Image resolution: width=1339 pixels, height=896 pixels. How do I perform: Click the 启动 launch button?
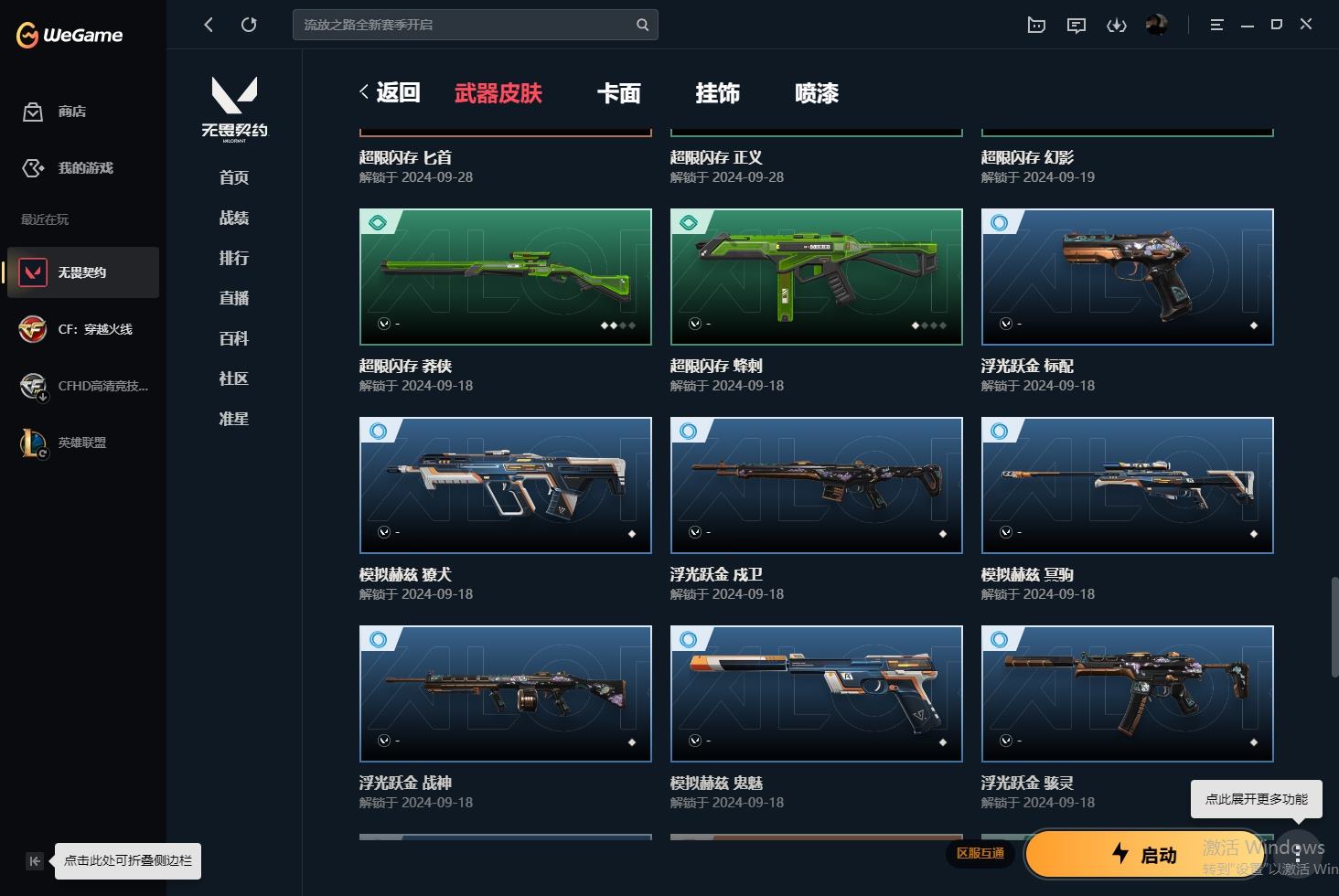pos(1145,855)
